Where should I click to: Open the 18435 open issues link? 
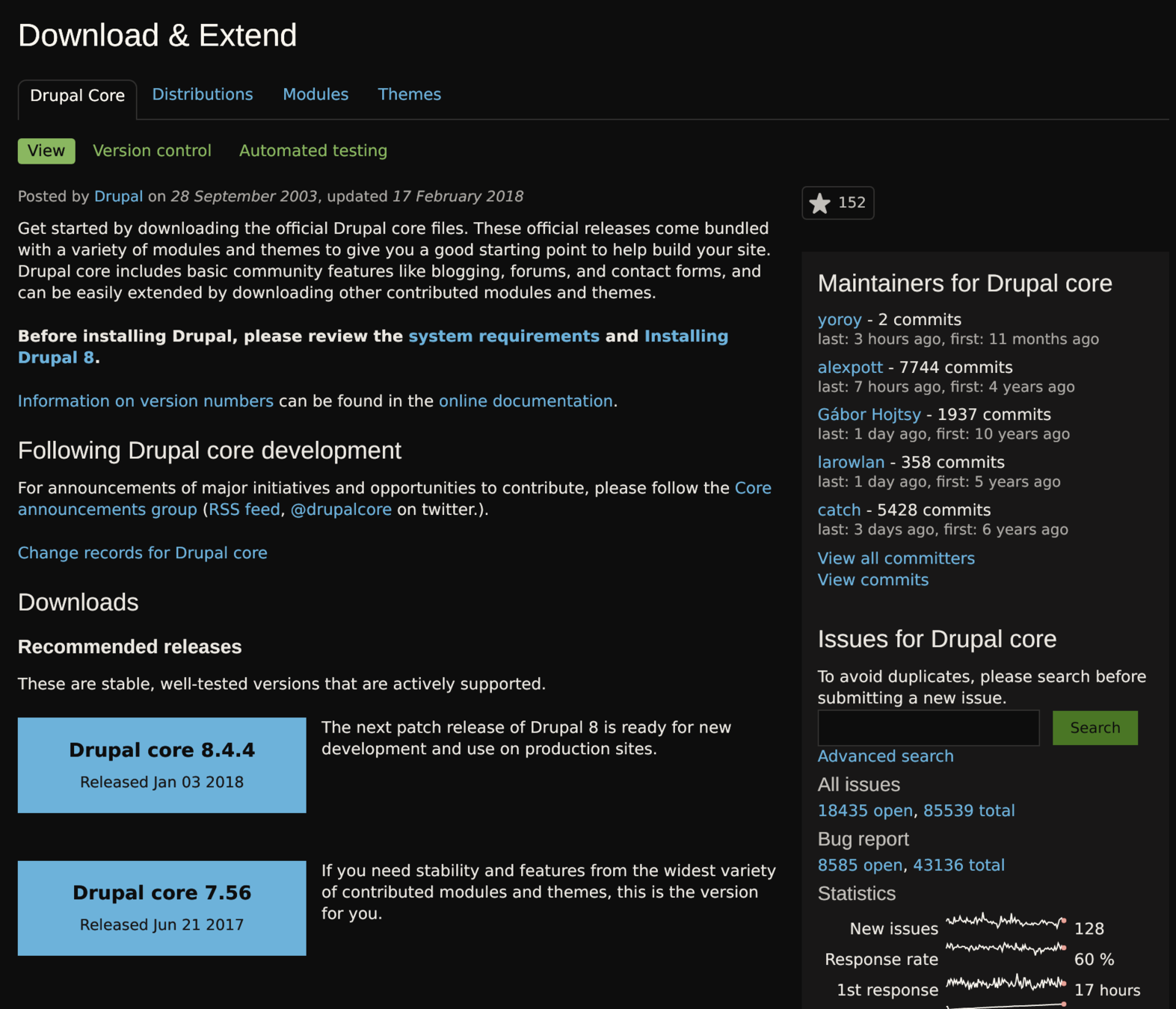pos(865,811)
